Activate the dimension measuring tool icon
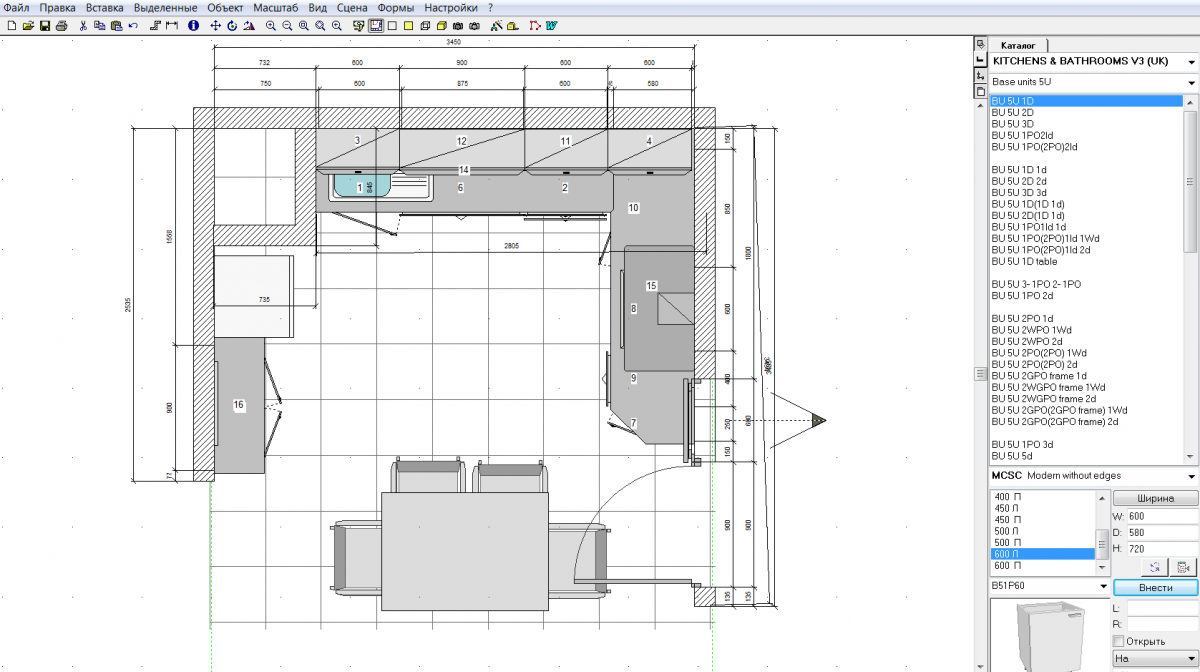The image size is (1200, 672). coord(172,25)
